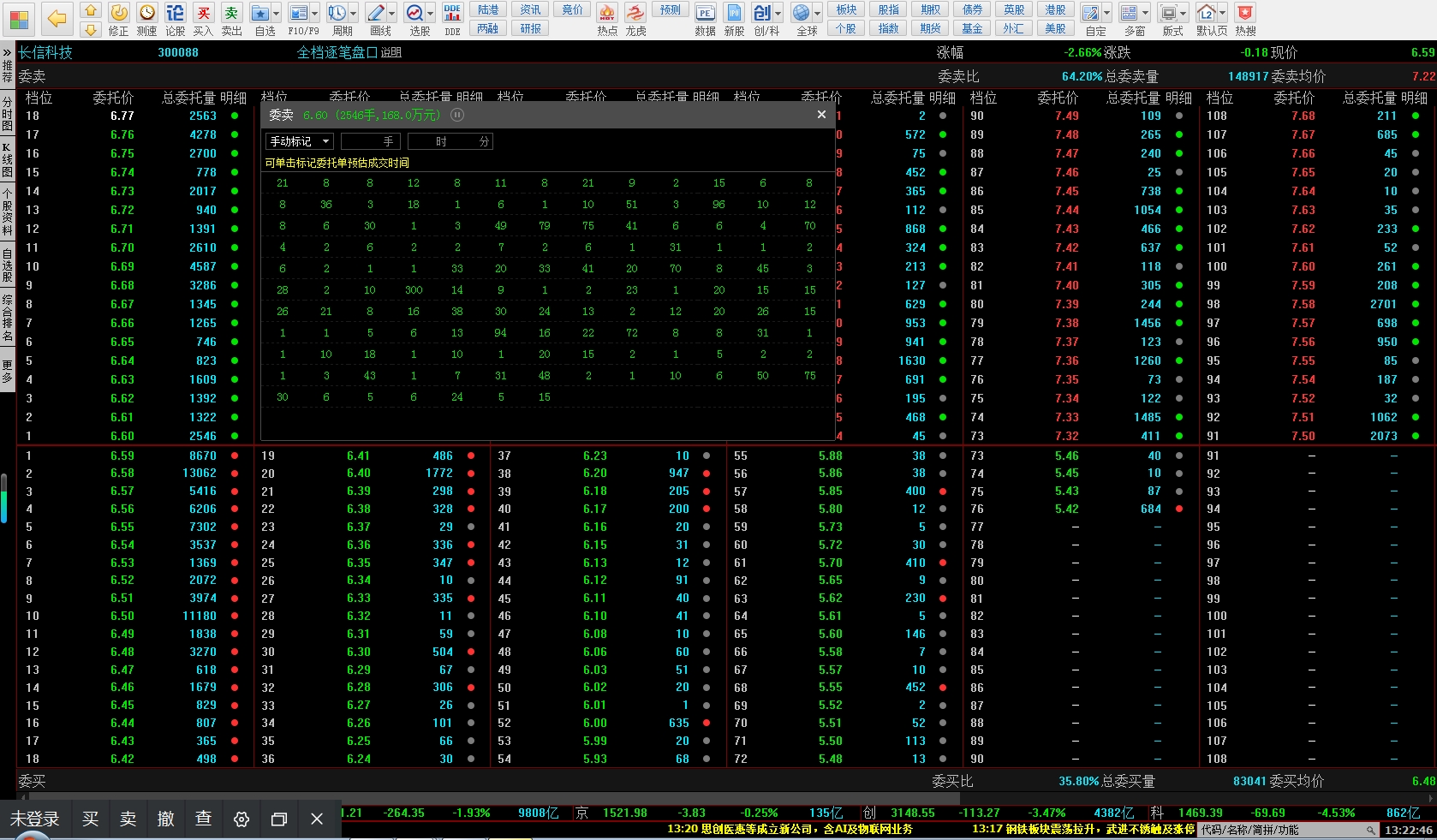
Task: Click the red 买入 buy icon
Action: tap(203, 13)
